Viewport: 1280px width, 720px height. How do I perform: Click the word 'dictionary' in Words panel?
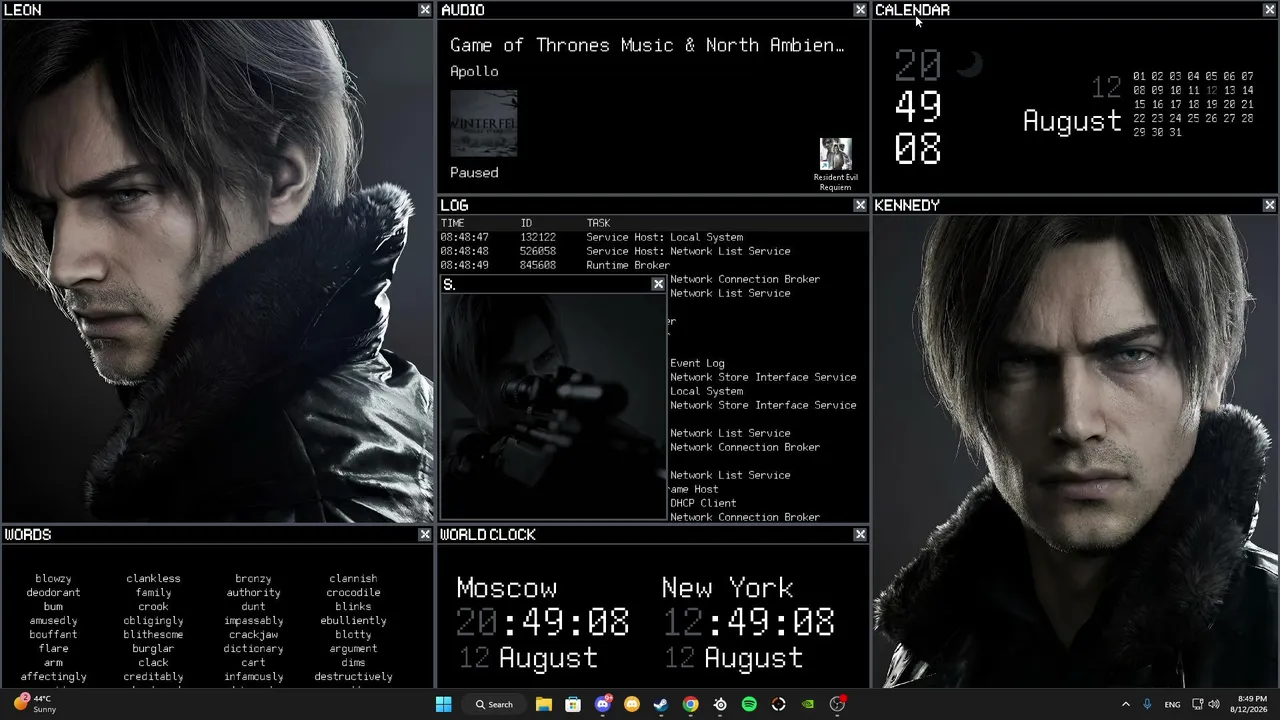253,648
